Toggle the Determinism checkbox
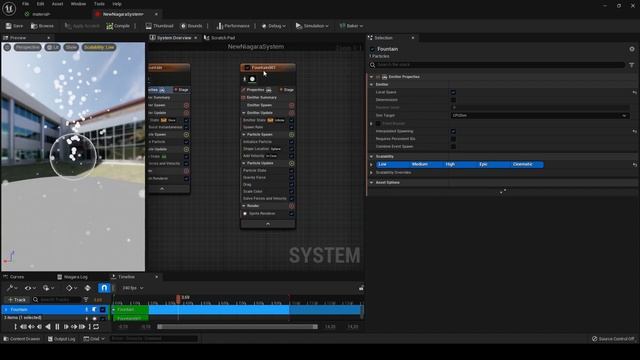The height and width of the screenshot is (360, 640). click(x=453, y=100)
